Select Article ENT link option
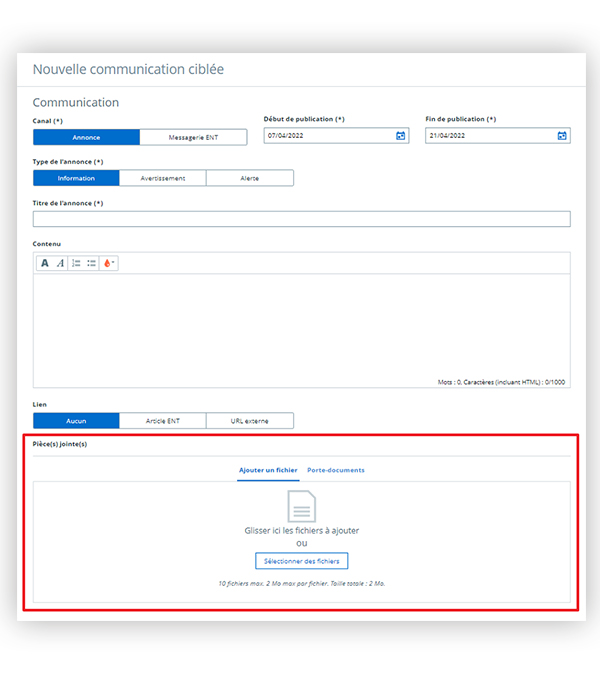Image resolution: width=600 pixels, height=700 pixels. pyautogui.click(x=163, y=421)
